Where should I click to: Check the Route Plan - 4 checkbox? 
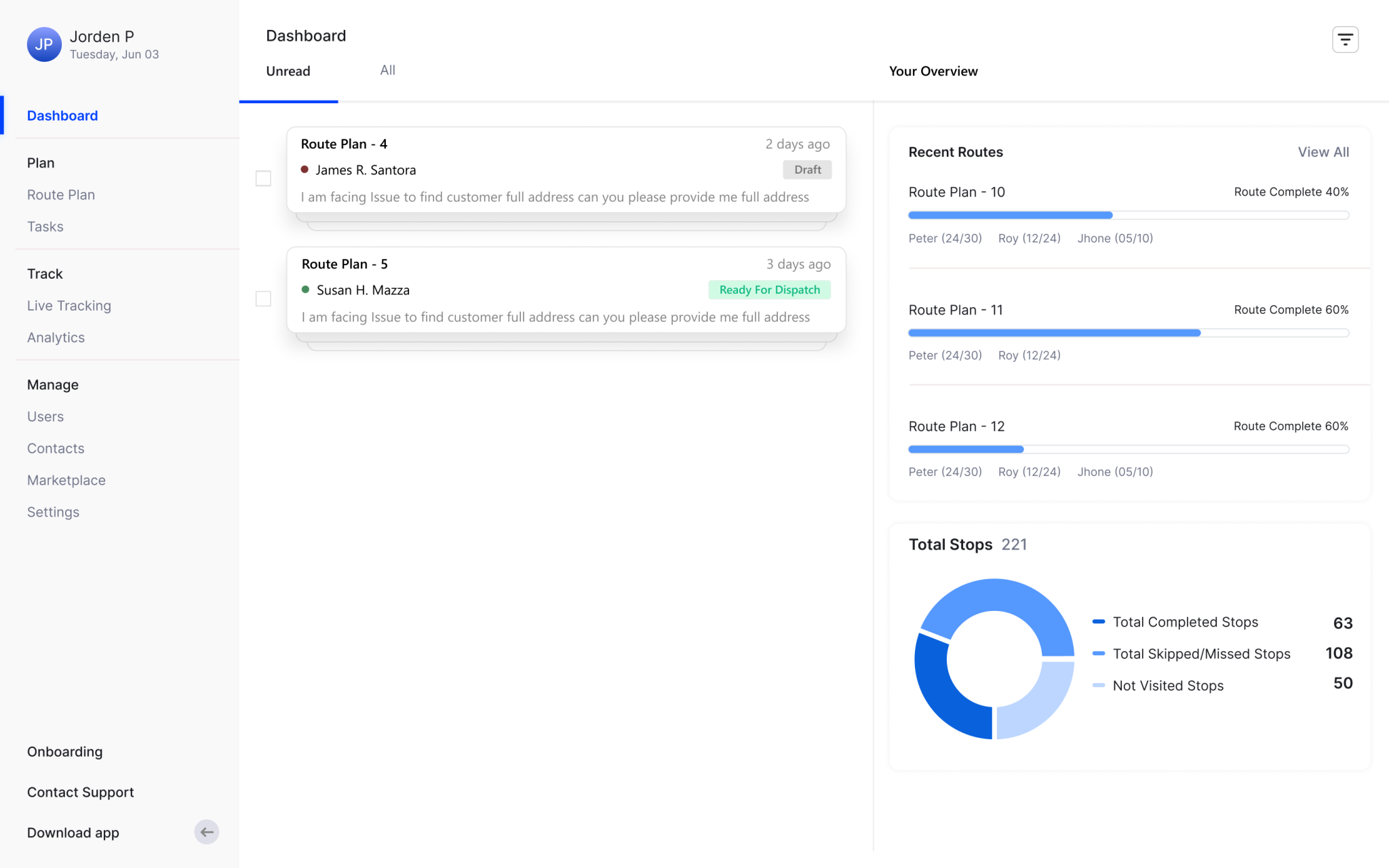[x=263, y=178]
